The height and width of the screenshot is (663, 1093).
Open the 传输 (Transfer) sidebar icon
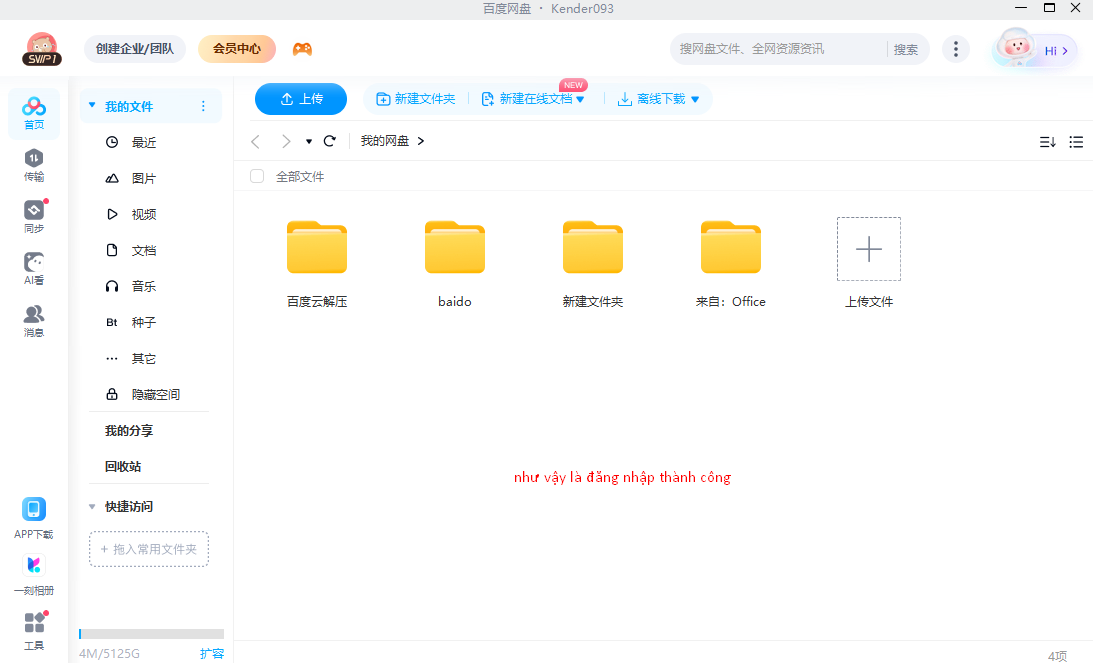tap(34, 165)
